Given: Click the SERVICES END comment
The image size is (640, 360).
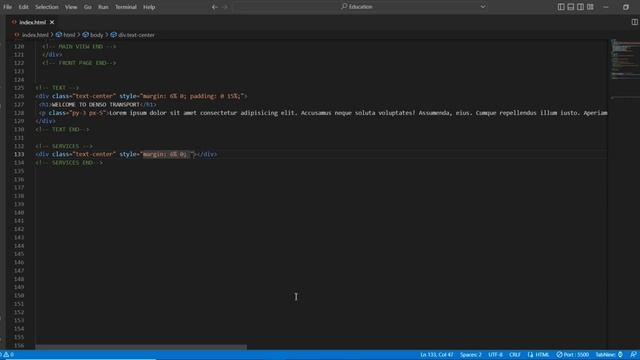Looking at the screenshot, I should (69, 163).
